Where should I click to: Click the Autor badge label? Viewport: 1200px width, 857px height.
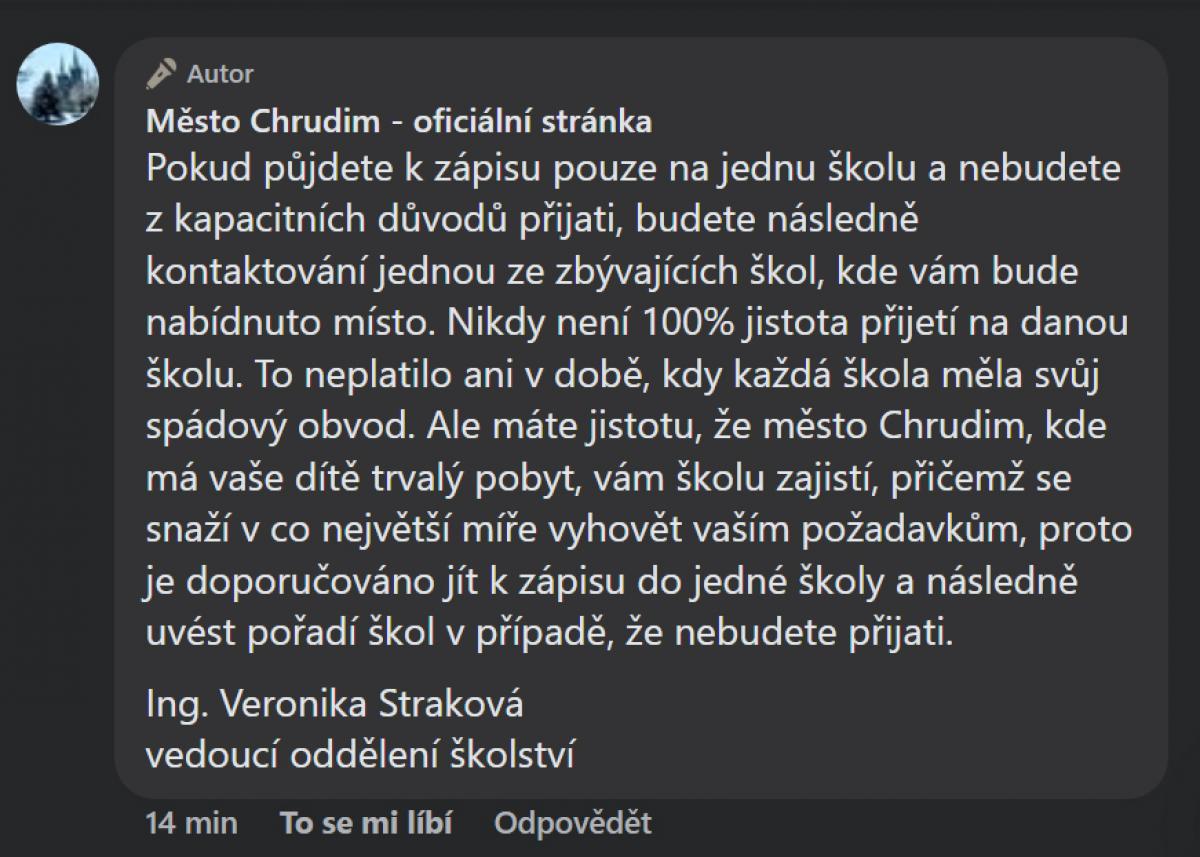(220, 73)
